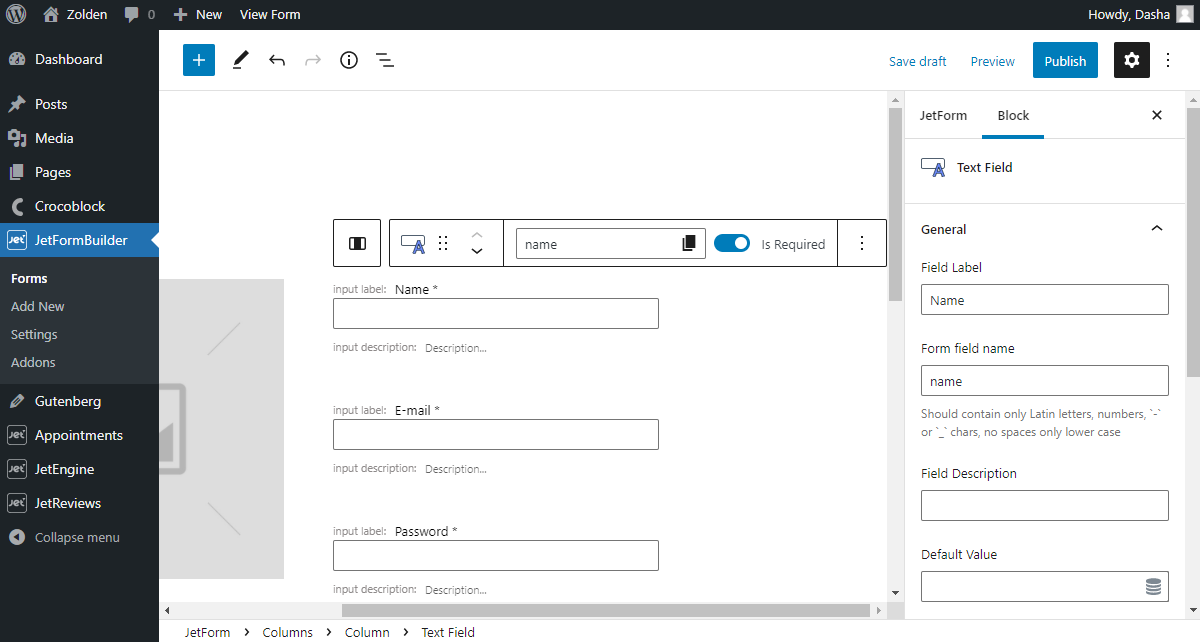1200x642 pixels.
Task: Switch to the JetForm tab
Action: coord(942,115)
